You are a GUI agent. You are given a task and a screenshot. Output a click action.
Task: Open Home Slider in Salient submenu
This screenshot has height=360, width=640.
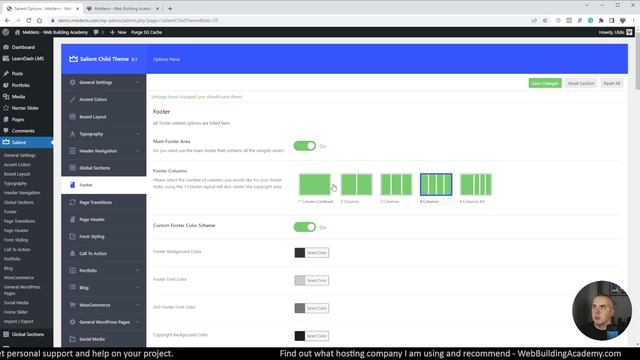[16, 312]
